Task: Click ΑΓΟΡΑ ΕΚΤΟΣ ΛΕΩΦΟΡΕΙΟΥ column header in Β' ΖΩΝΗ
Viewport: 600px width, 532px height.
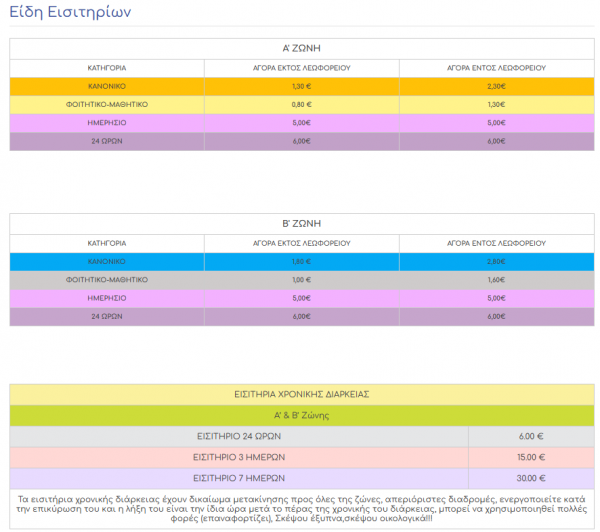Action: tap(302, 243)
